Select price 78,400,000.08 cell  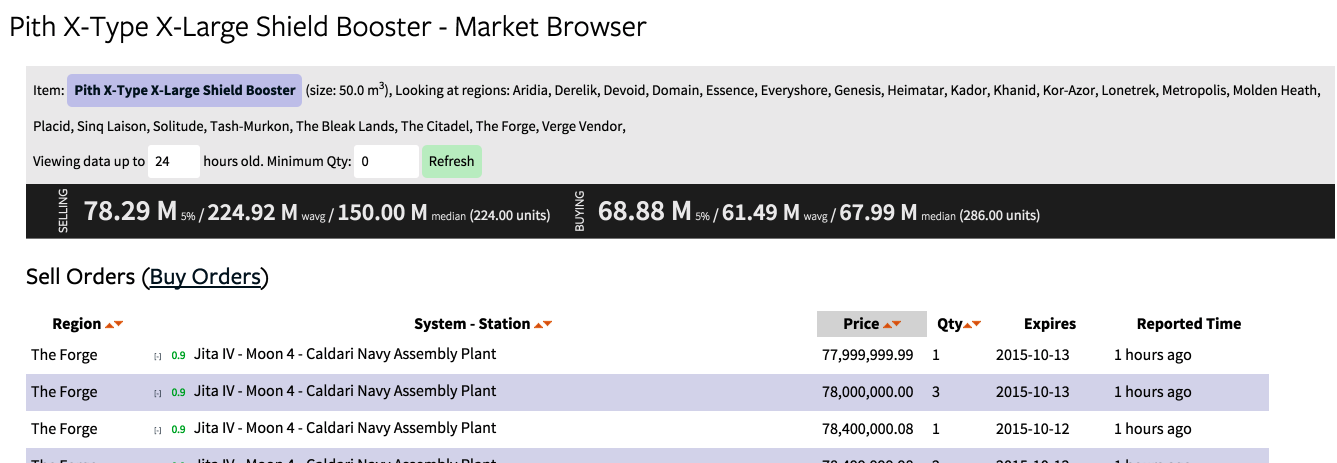click(867, 429)
